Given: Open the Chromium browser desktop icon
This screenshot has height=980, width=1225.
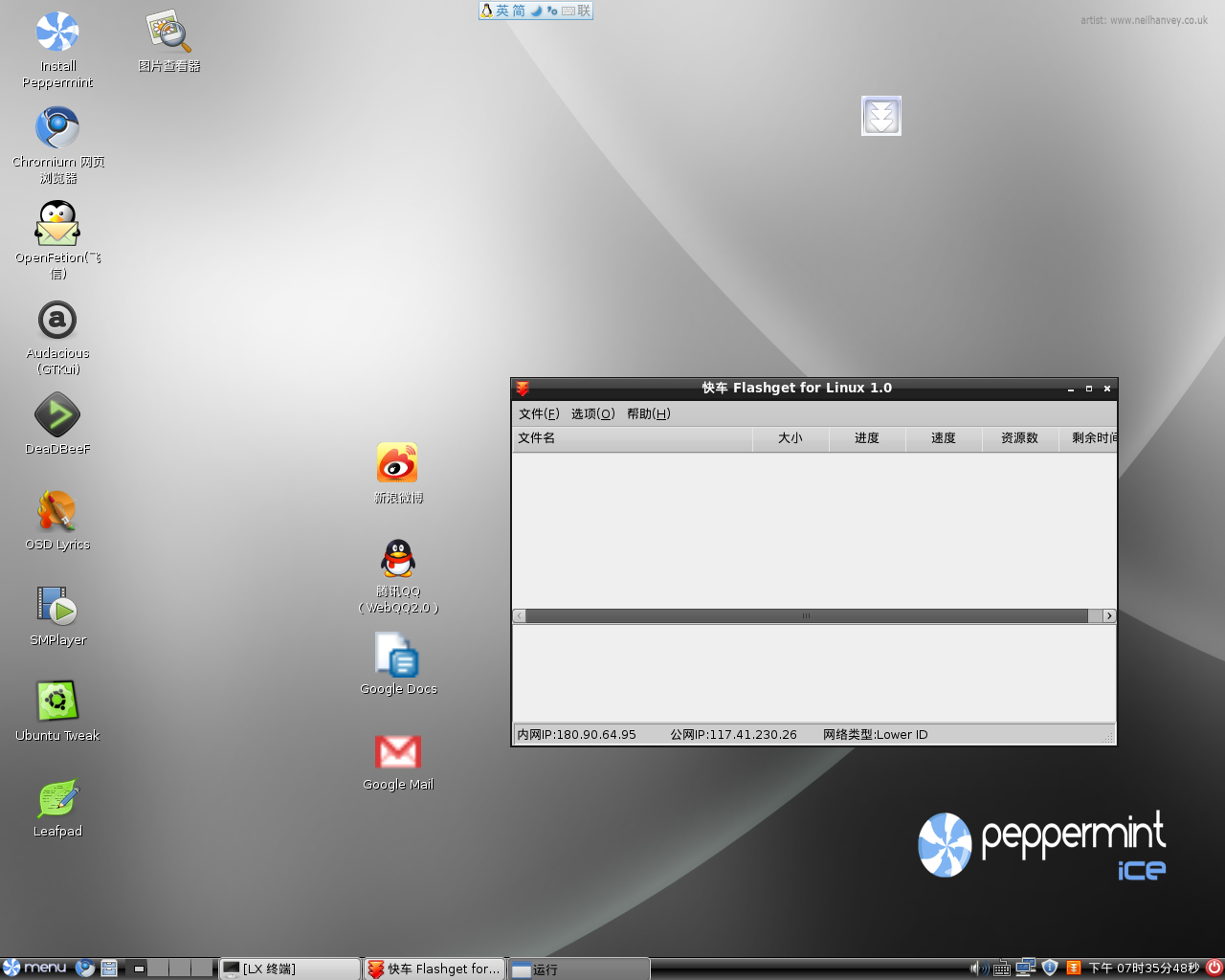Looking at the screenshot, I should [x=57, y=128].
